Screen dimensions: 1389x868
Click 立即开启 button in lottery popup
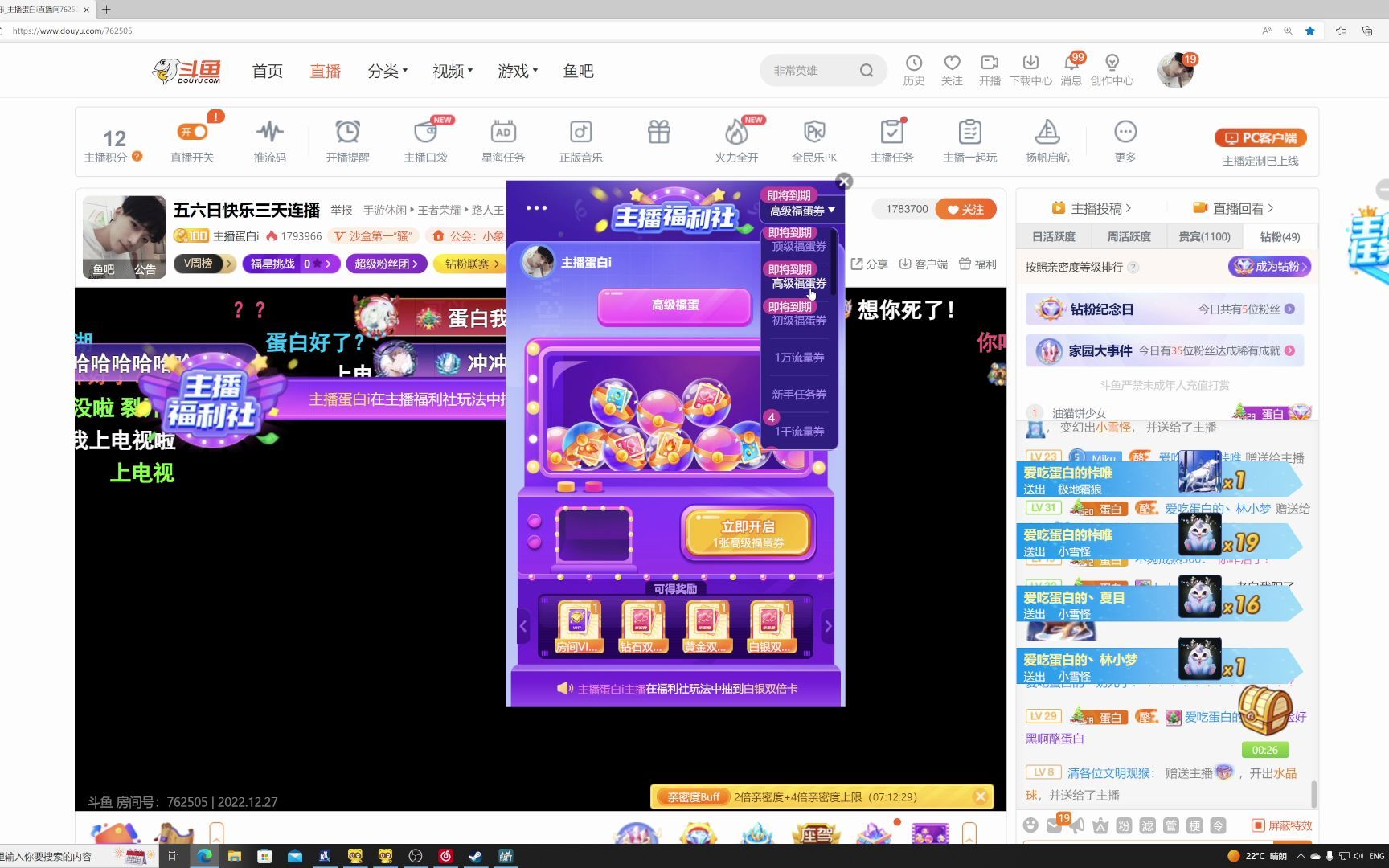pos(748,534)
